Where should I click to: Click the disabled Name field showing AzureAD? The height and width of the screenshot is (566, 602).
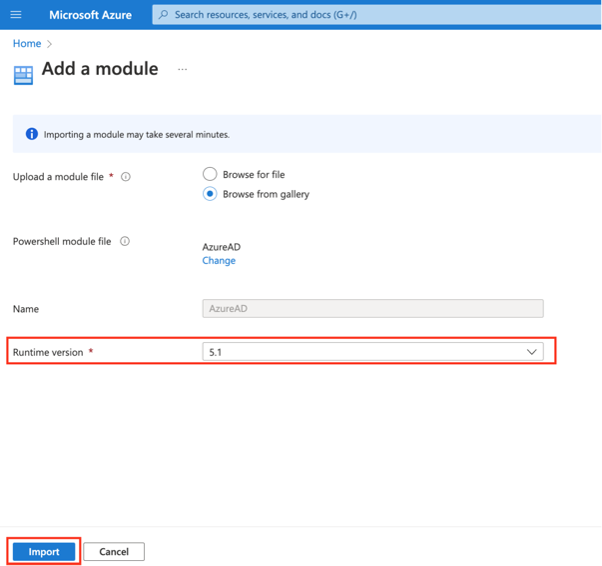[x=372, y=308]
